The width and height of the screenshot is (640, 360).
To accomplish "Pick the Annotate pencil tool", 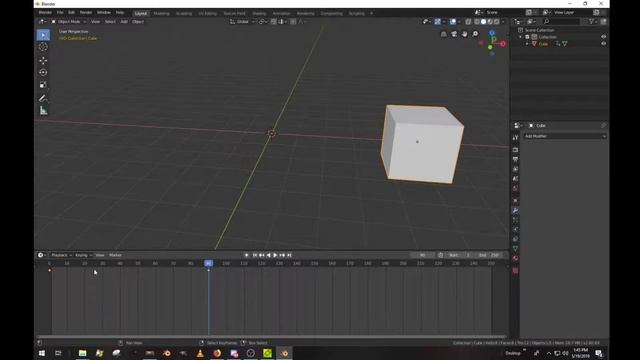I will click(x=43, y=98).
